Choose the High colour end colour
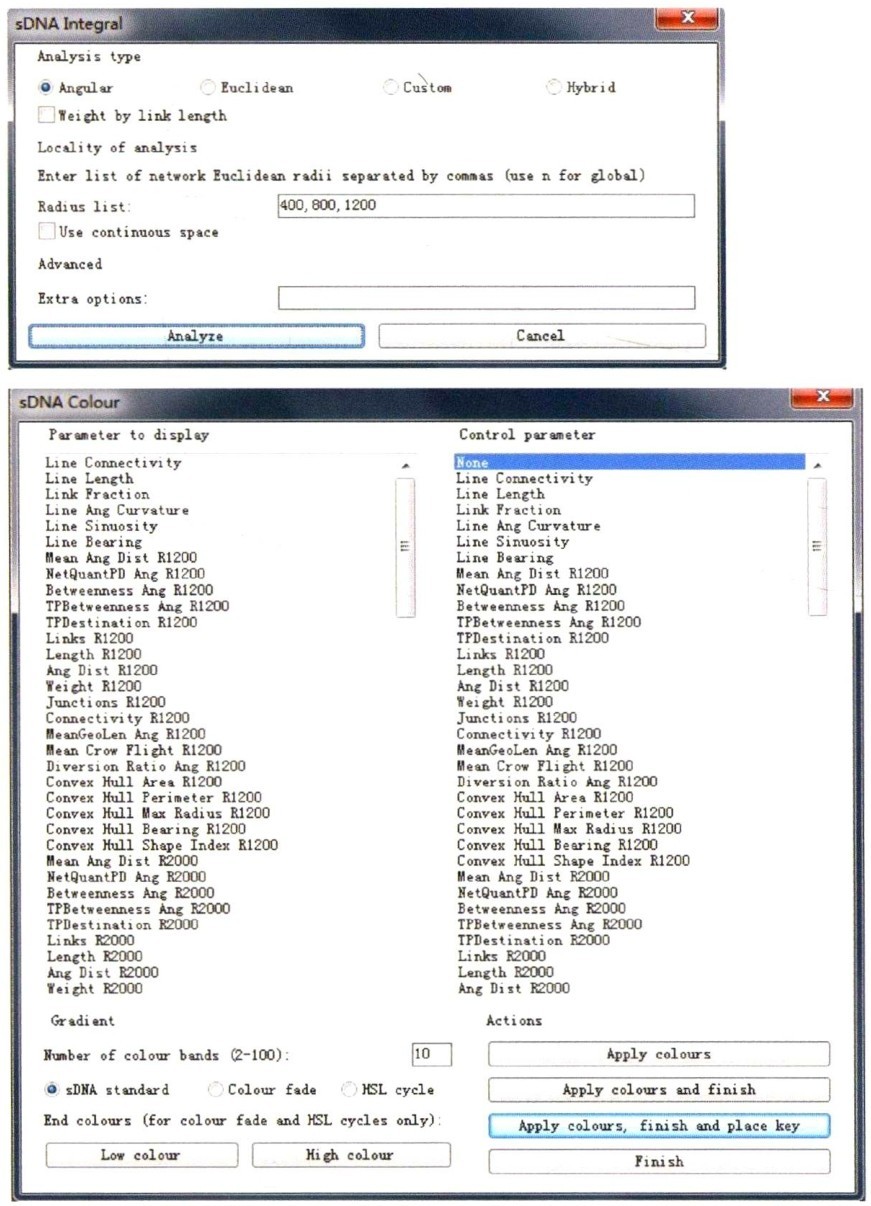 click(351, 1155)
